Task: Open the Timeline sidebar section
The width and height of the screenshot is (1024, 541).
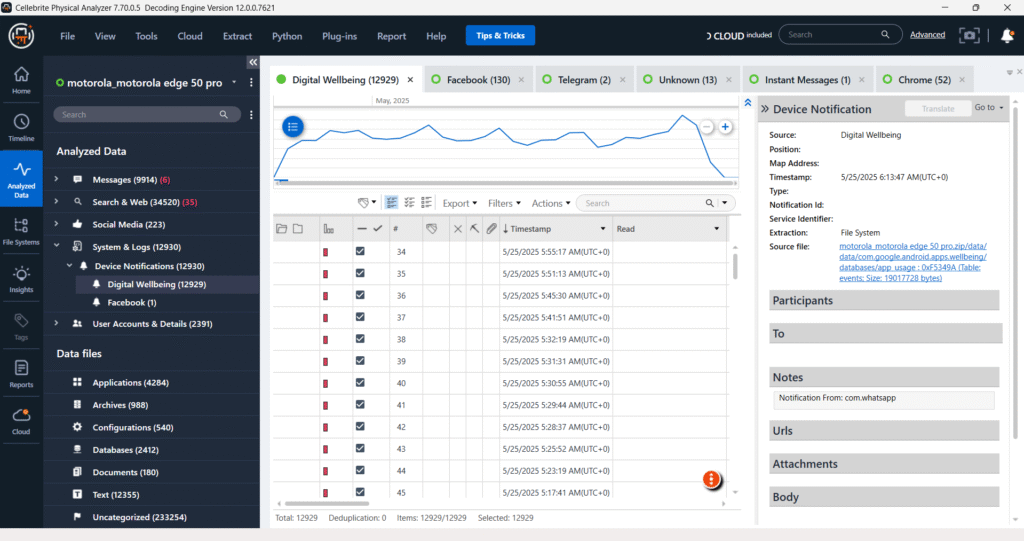Action: (x=21, y=127)
